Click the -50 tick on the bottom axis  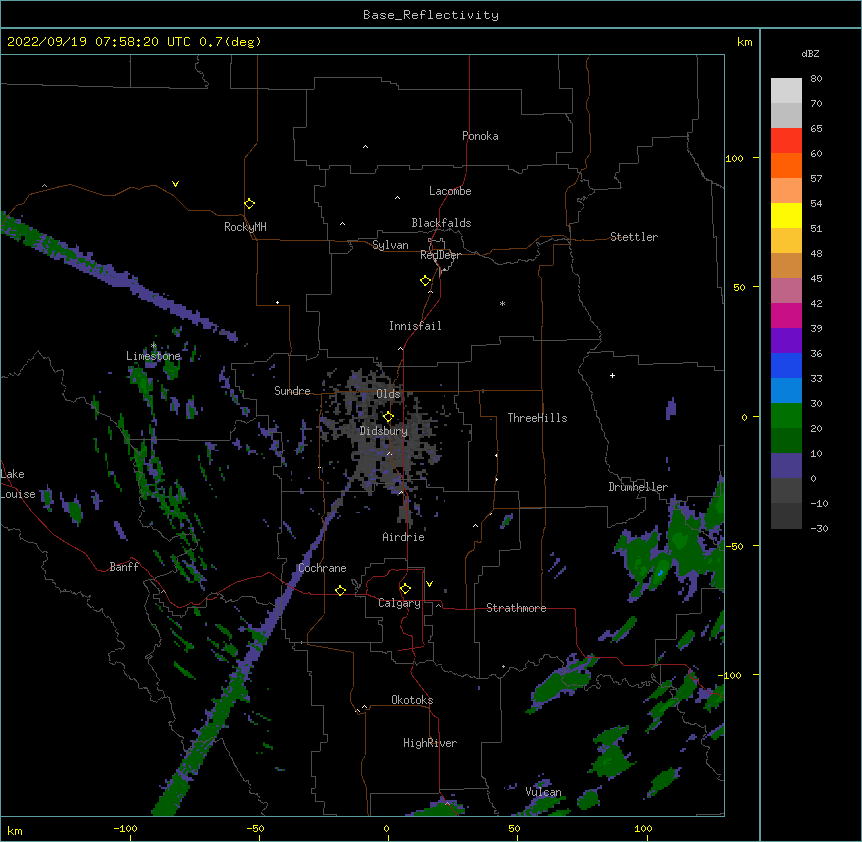coord(255,828)
